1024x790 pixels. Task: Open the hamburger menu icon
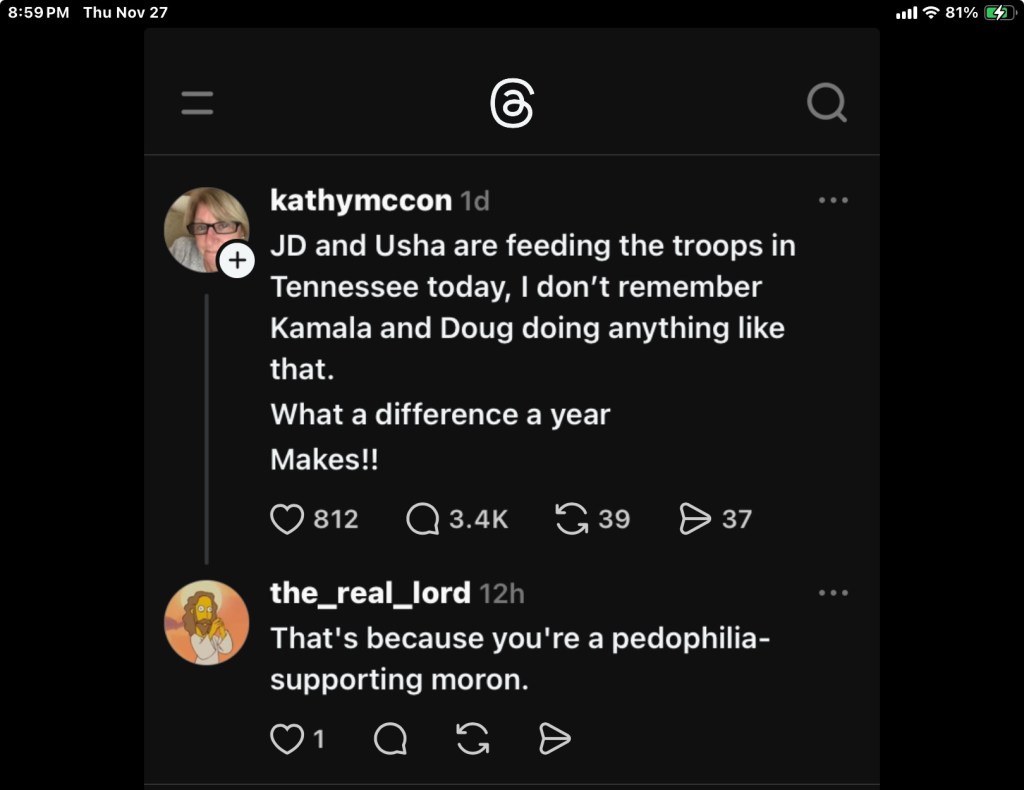click(x=197, y=103)
